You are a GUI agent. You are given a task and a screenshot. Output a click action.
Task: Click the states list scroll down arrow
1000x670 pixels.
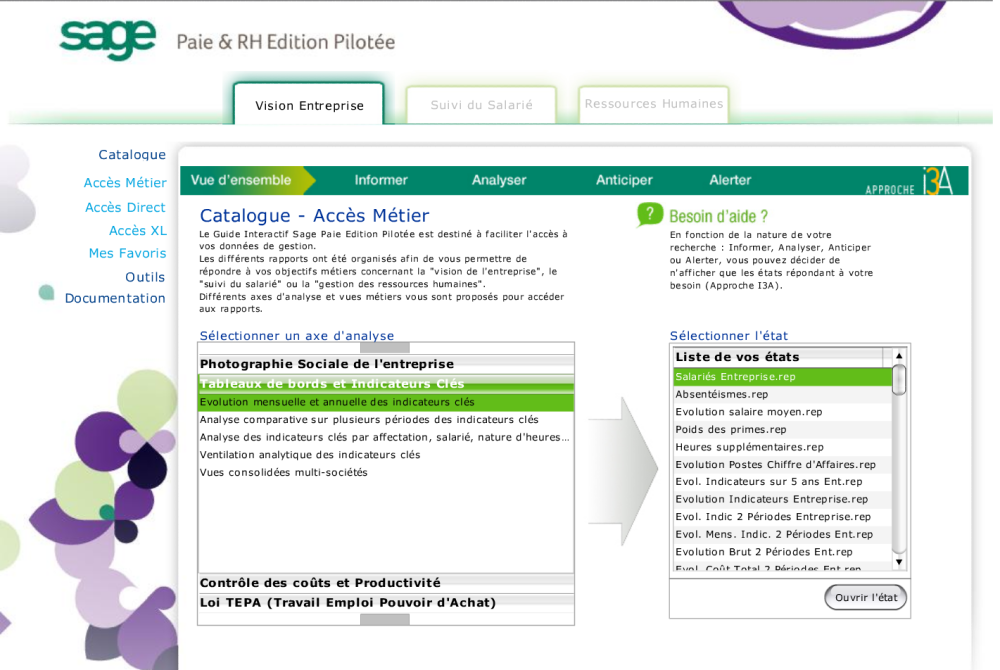coord(899,562)
